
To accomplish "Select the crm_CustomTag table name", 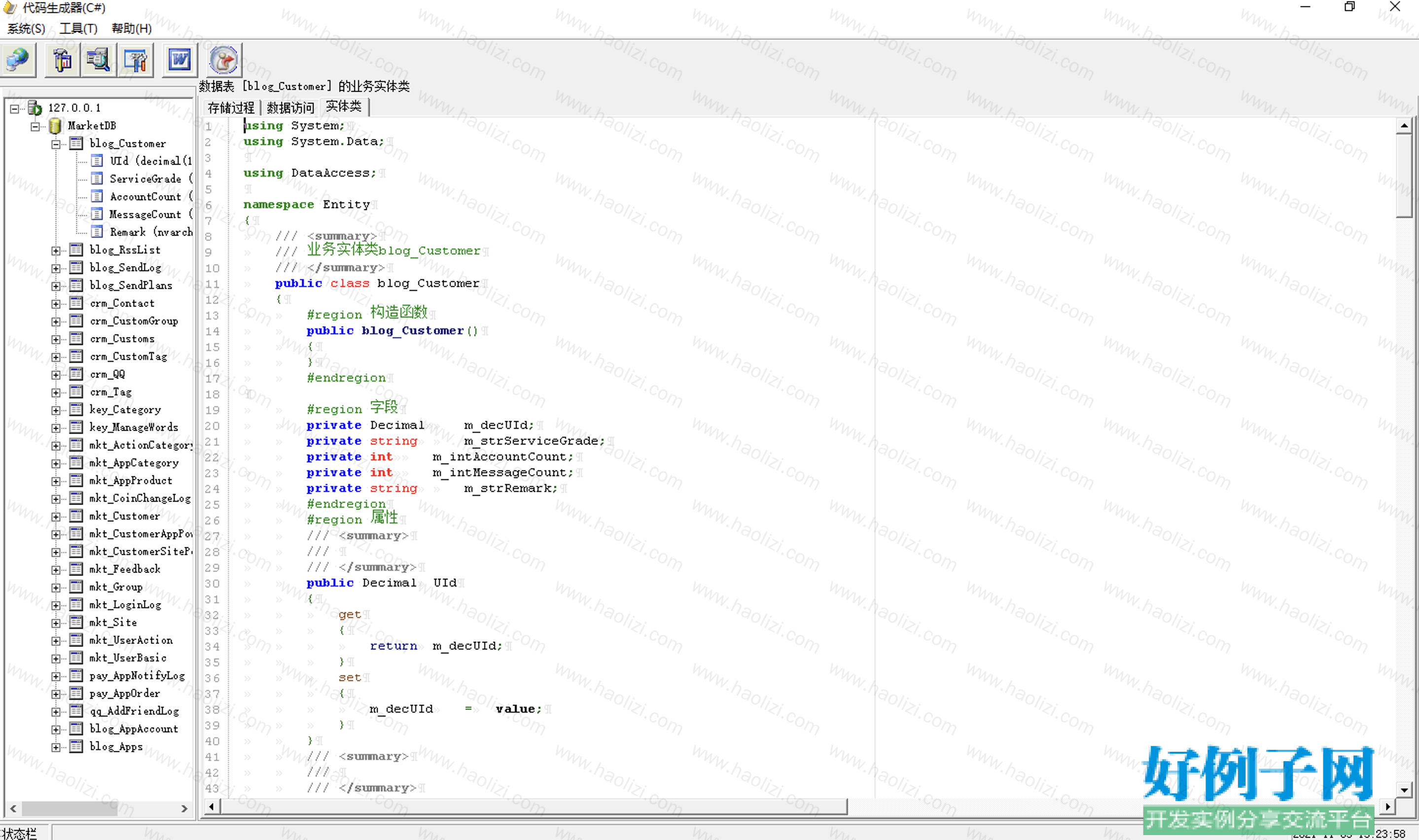I will (129, 356).
